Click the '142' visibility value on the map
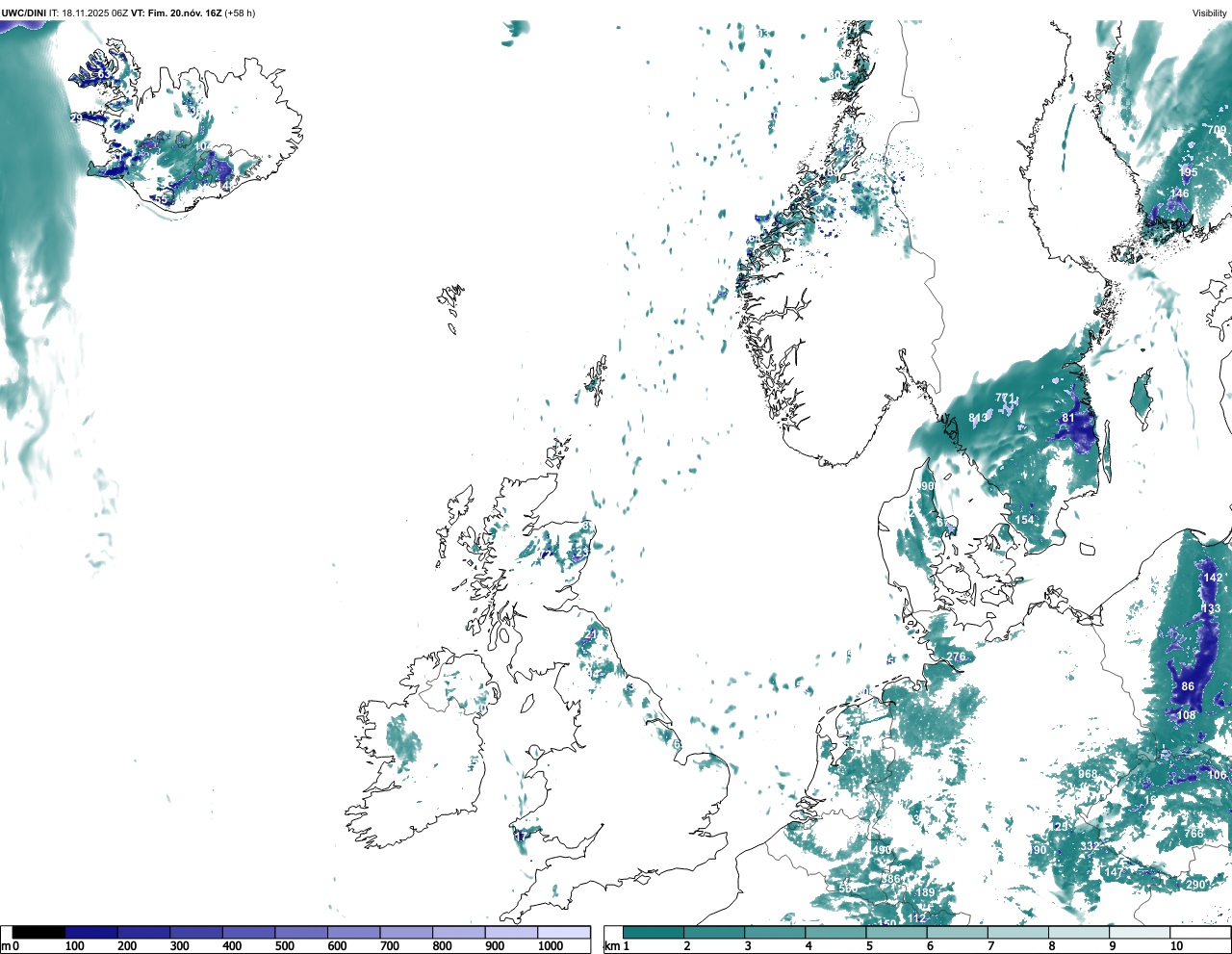Screen dimensions: 1232x954 [1213, 578]
